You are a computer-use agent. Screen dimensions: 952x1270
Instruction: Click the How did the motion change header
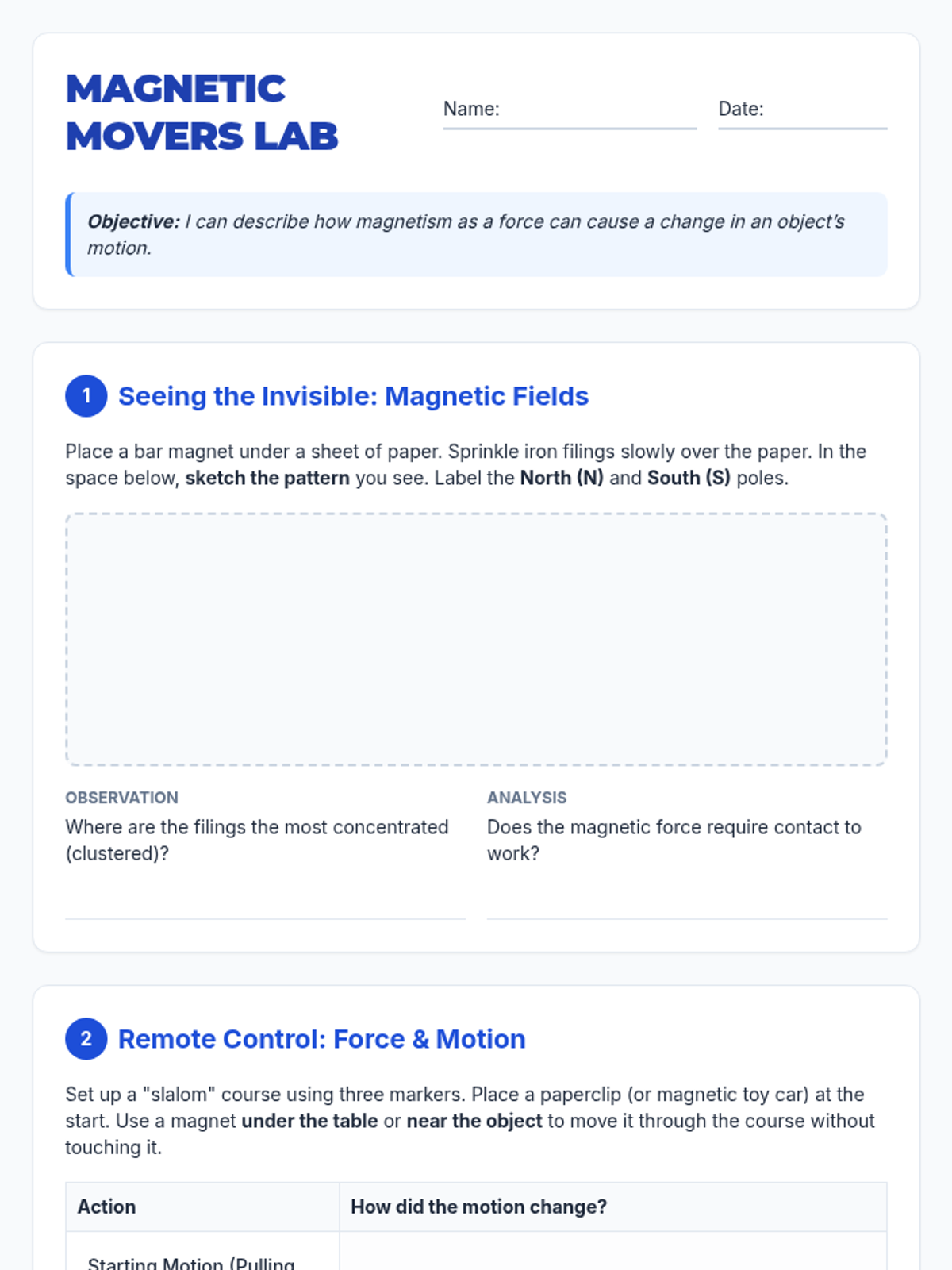(x=613, y=1206)
